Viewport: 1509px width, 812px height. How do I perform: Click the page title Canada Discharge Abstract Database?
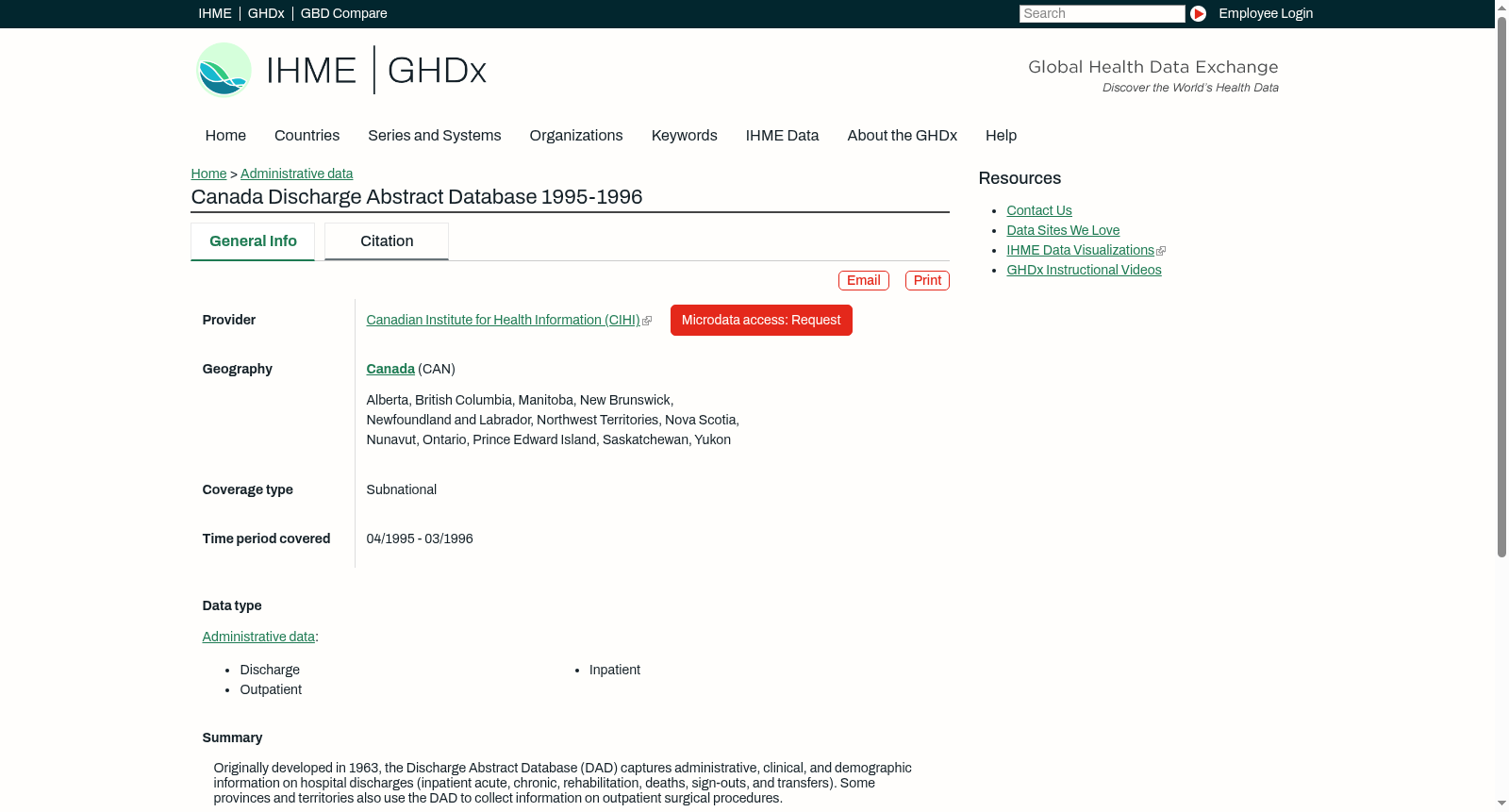tap(417, 197)
